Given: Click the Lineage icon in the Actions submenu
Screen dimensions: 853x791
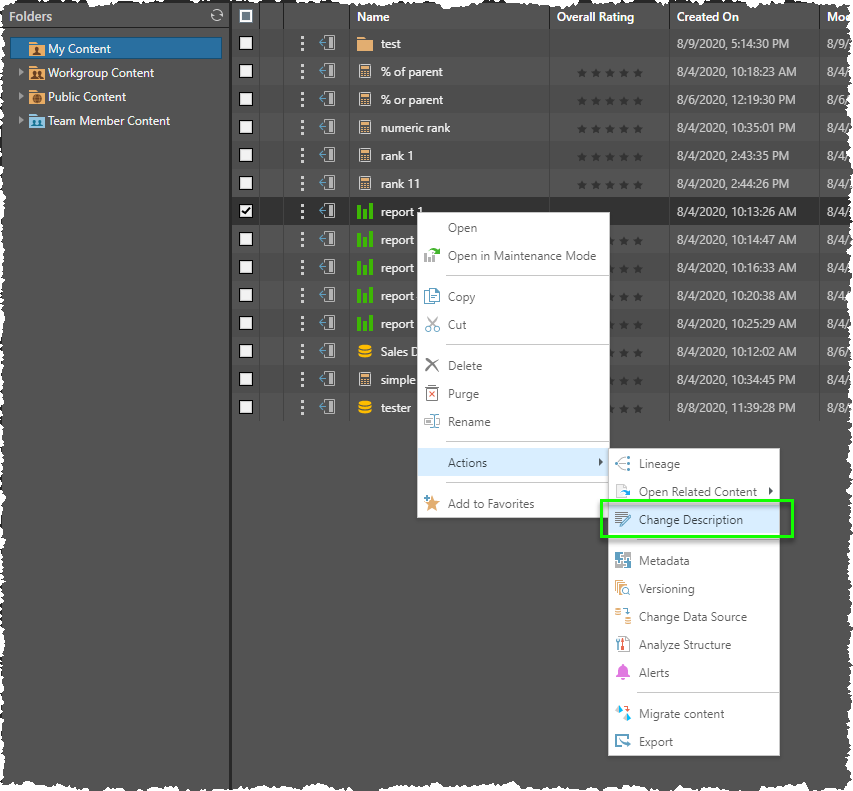Looking at the screenshot, I should 623,464.
